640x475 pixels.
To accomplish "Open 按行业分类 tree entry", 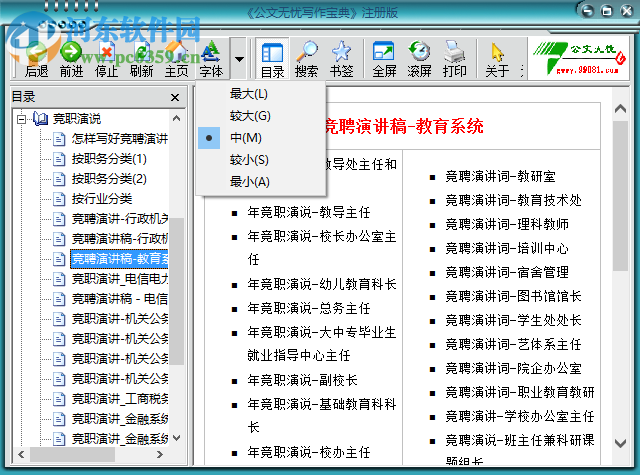I will (102, 199).
